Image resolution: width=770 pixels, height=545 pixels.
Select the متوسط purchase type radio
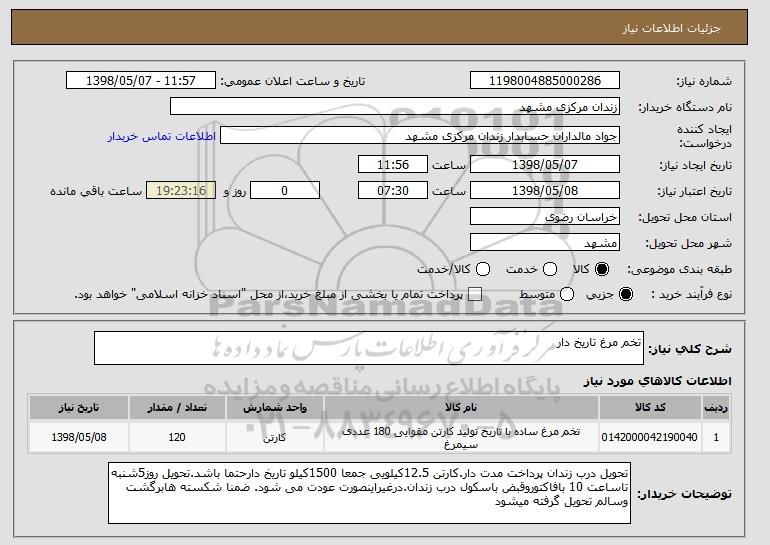[x=567, y=295]
